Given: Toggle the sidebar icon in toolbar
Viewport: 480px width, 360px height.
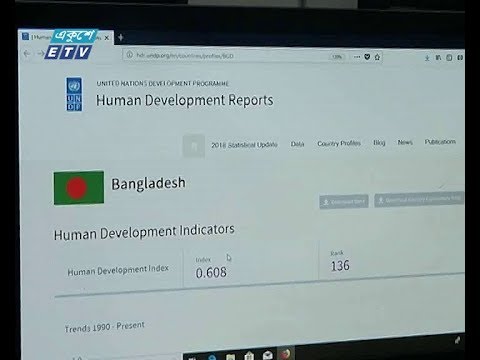Looking at the screenshot, I should coord(449,58).
